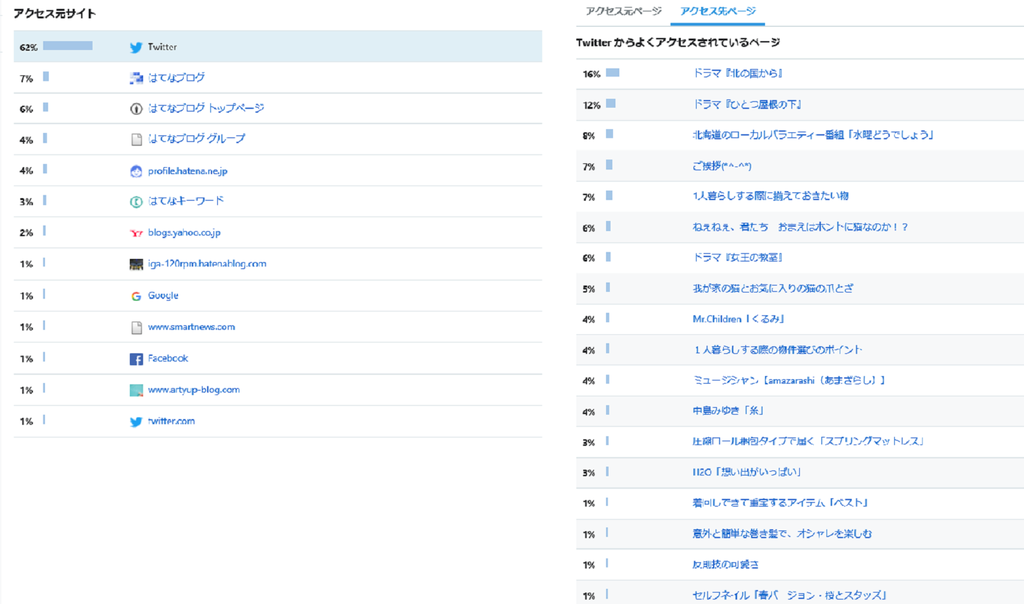This screenshot has width=1024, height=604.
Task: Open the 水曜どうでしょう page link
Action: point(813,135)
